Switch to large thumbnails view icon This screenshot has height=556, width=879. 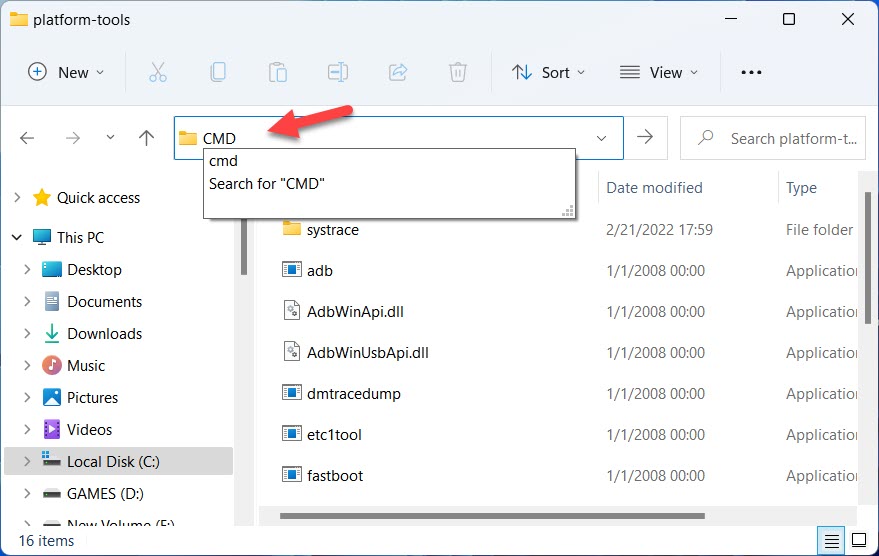859,540
